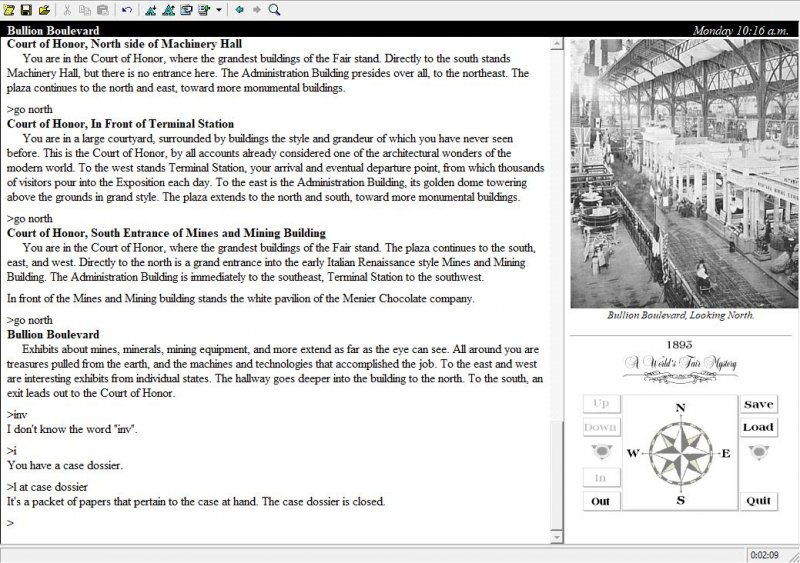Click heading "Court of Honor, South Entrance of Mines and Mining Building"

[166, 233]
